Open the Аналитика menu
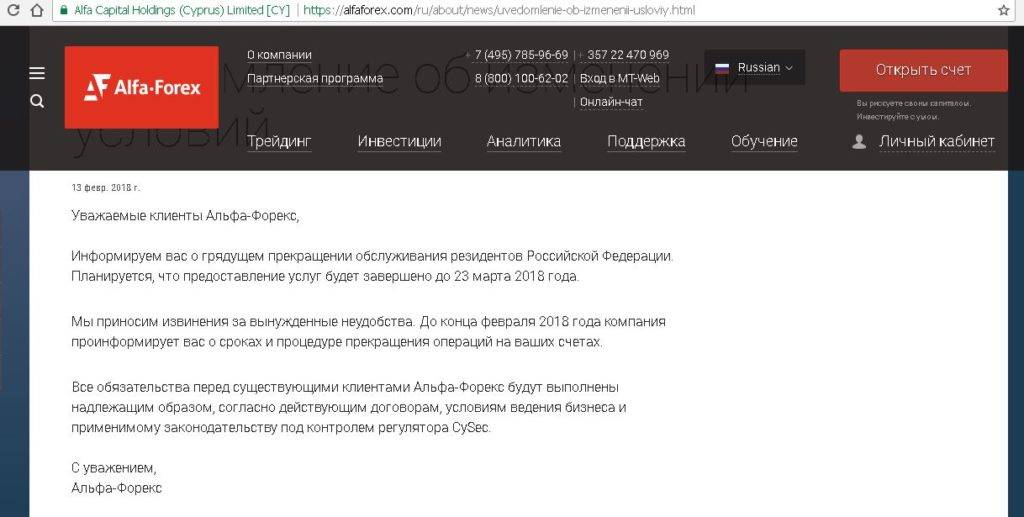 [524, 141]
